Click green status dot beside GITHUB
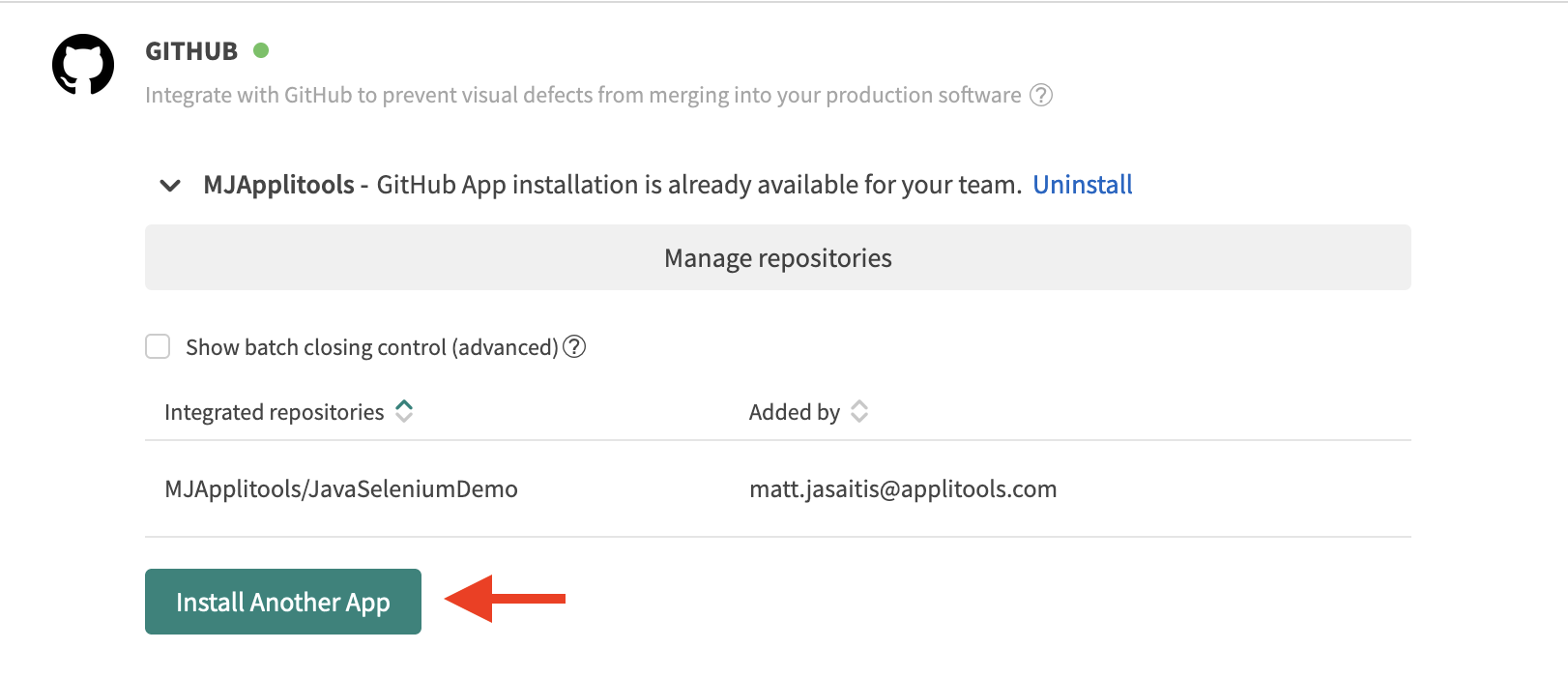 (261, 50)
